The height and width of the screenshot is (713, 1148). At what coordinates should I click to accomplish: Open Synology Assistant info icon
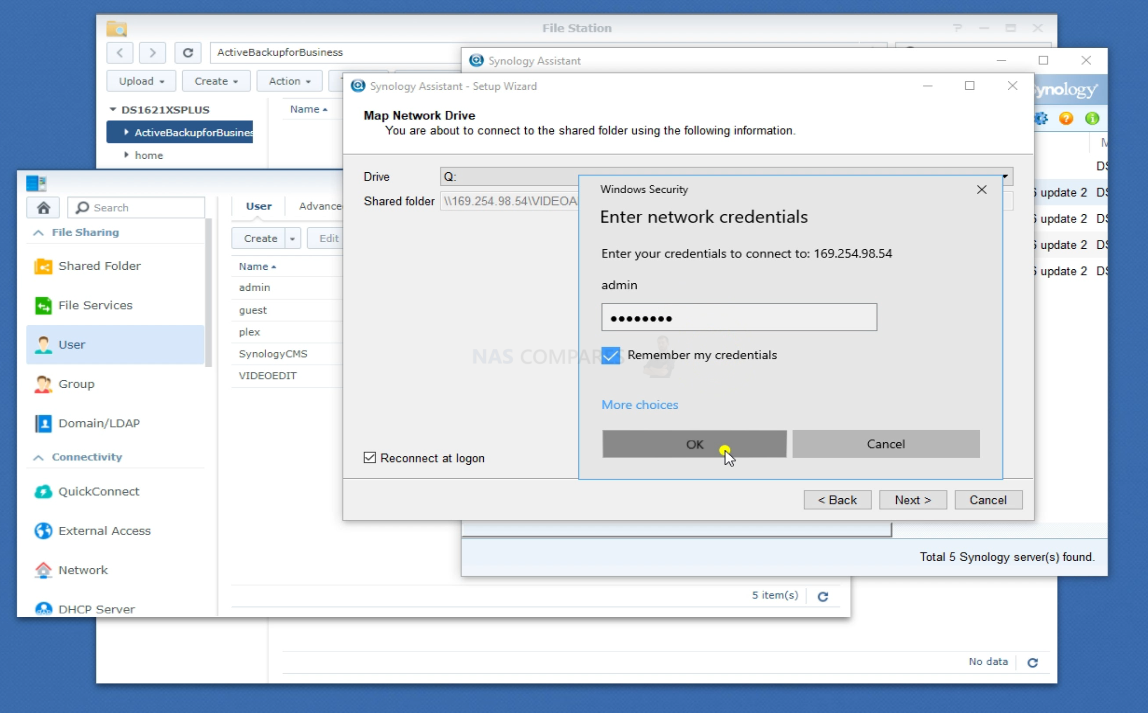[x=1092, y=119]
